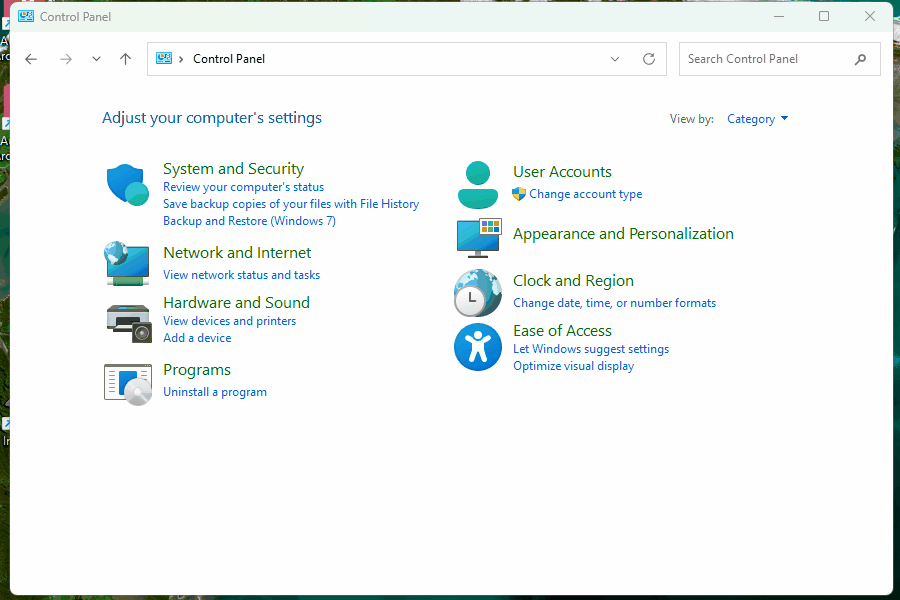The width and height of the screenshot is (900, 600).
Task: Go forward with the forward arrow
Action: 66,59
